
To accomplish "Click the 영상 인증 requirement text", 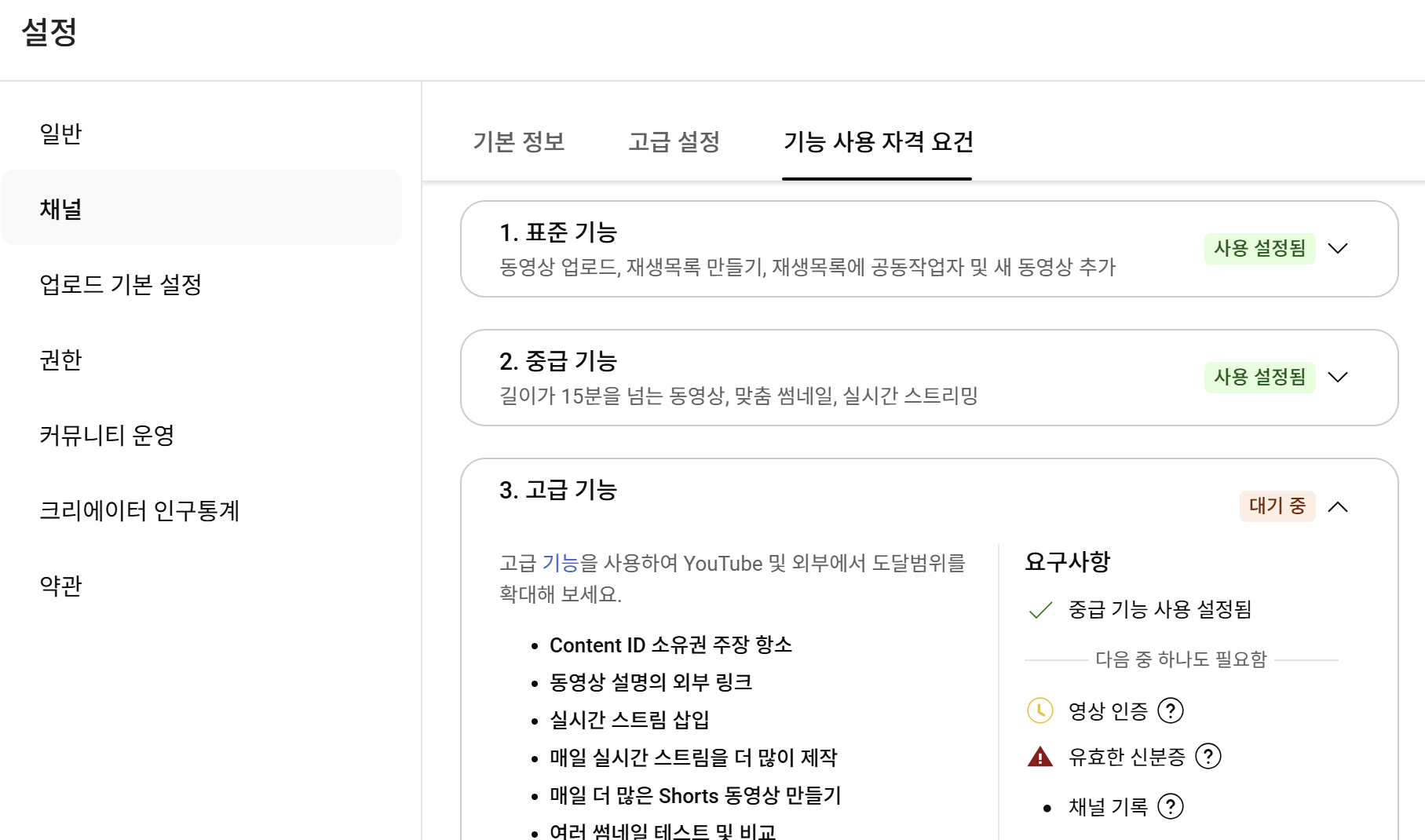I will tap(1108, 711).
